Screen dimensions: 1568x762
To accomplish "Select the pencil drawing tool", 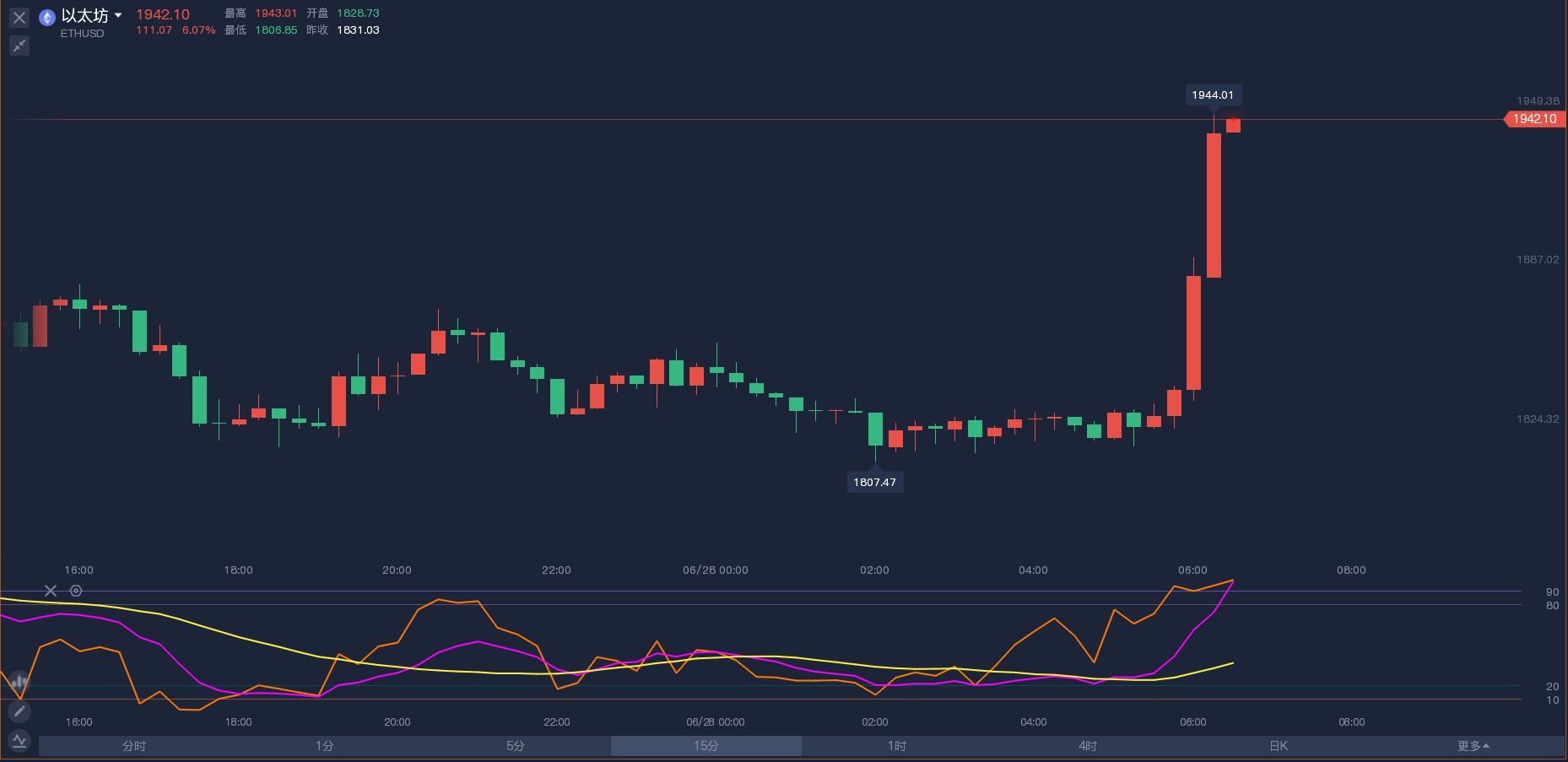I will [19, 711].
